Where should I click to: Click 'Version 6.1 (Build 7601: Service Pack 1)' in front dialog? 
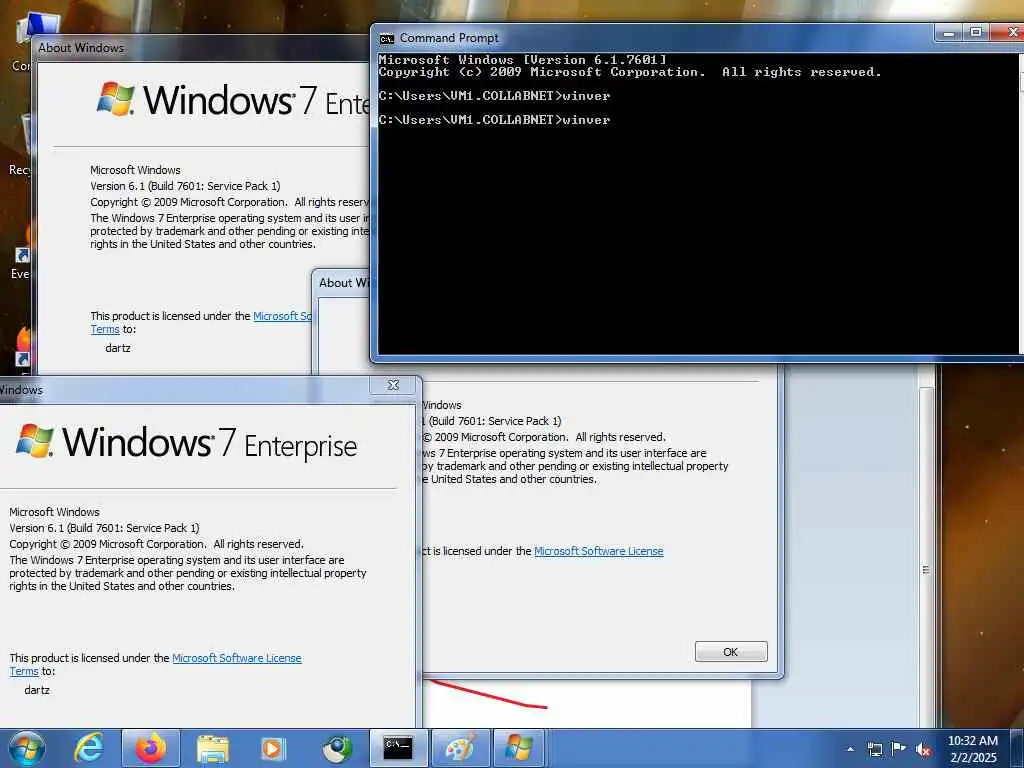[104, 528]
